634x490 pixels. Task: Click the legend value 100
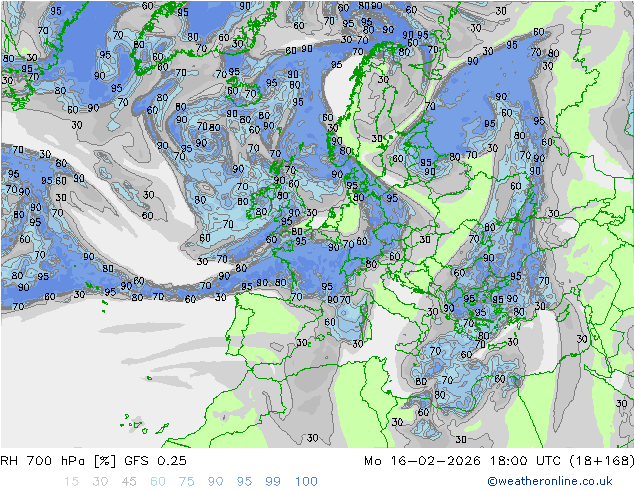(x=306, y=481)
